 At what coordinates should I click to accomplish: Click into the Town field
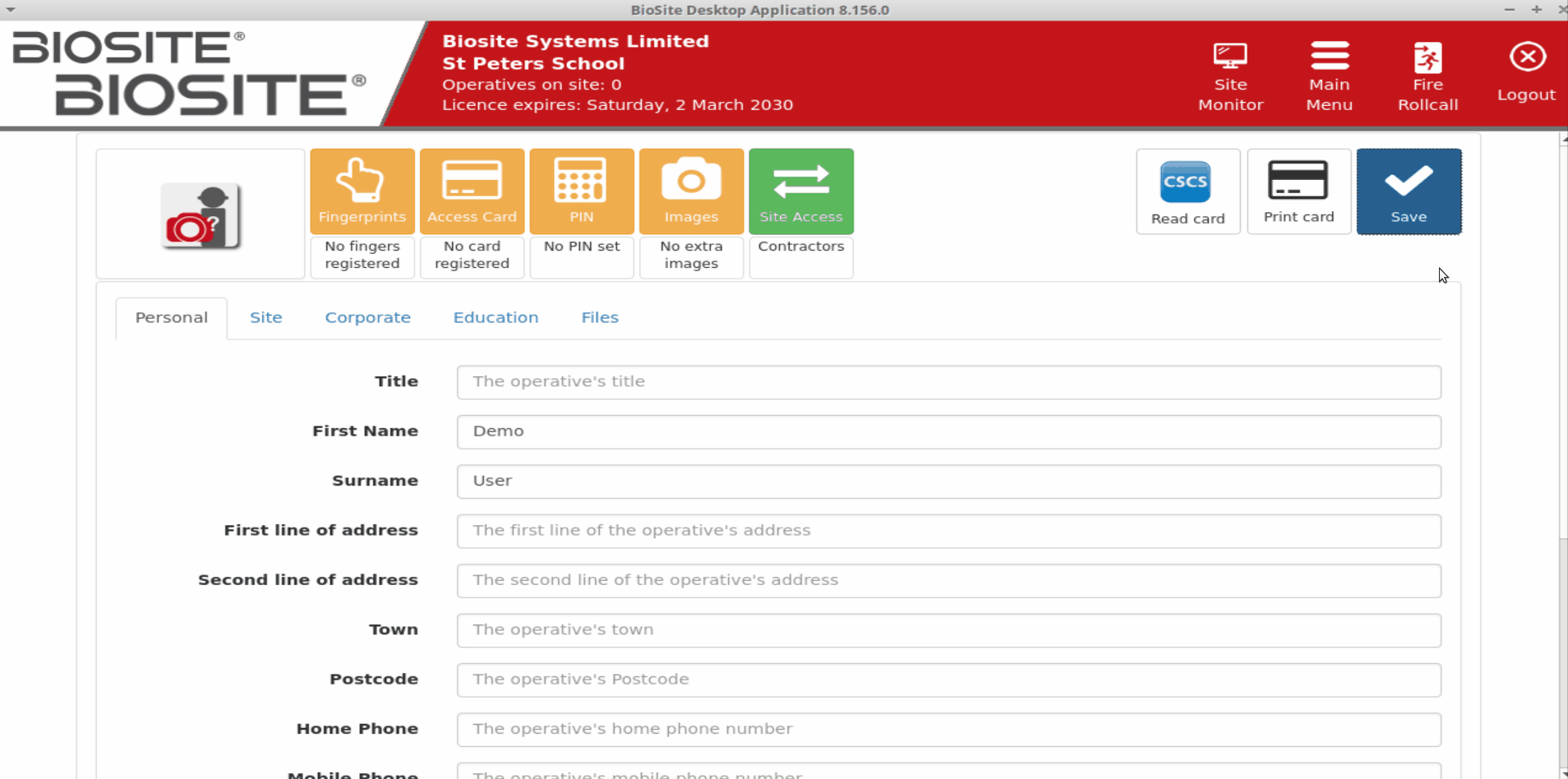coord(948,630)
